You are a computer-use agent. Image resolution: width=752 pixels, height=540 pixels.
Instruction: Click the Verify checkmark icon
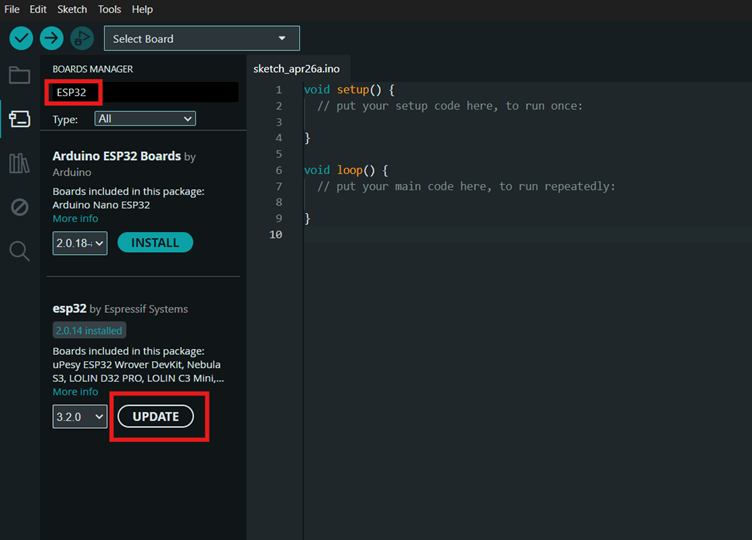point(21,39)
